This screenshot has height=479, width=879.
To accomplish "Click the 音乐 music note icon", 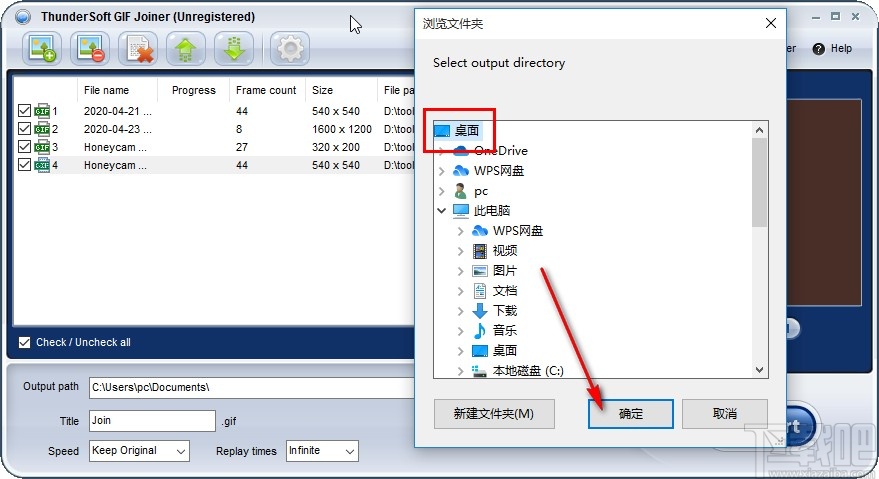I will [x=480, y=330].
